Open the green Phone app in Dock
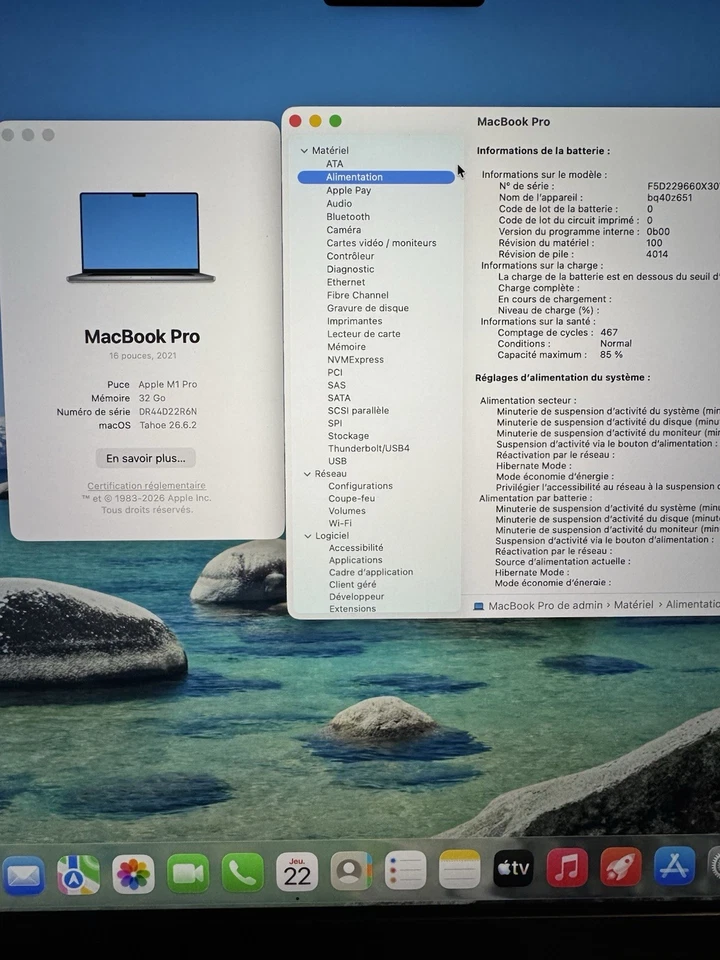This screenshot has height=960, width=720. coord(242,872)
